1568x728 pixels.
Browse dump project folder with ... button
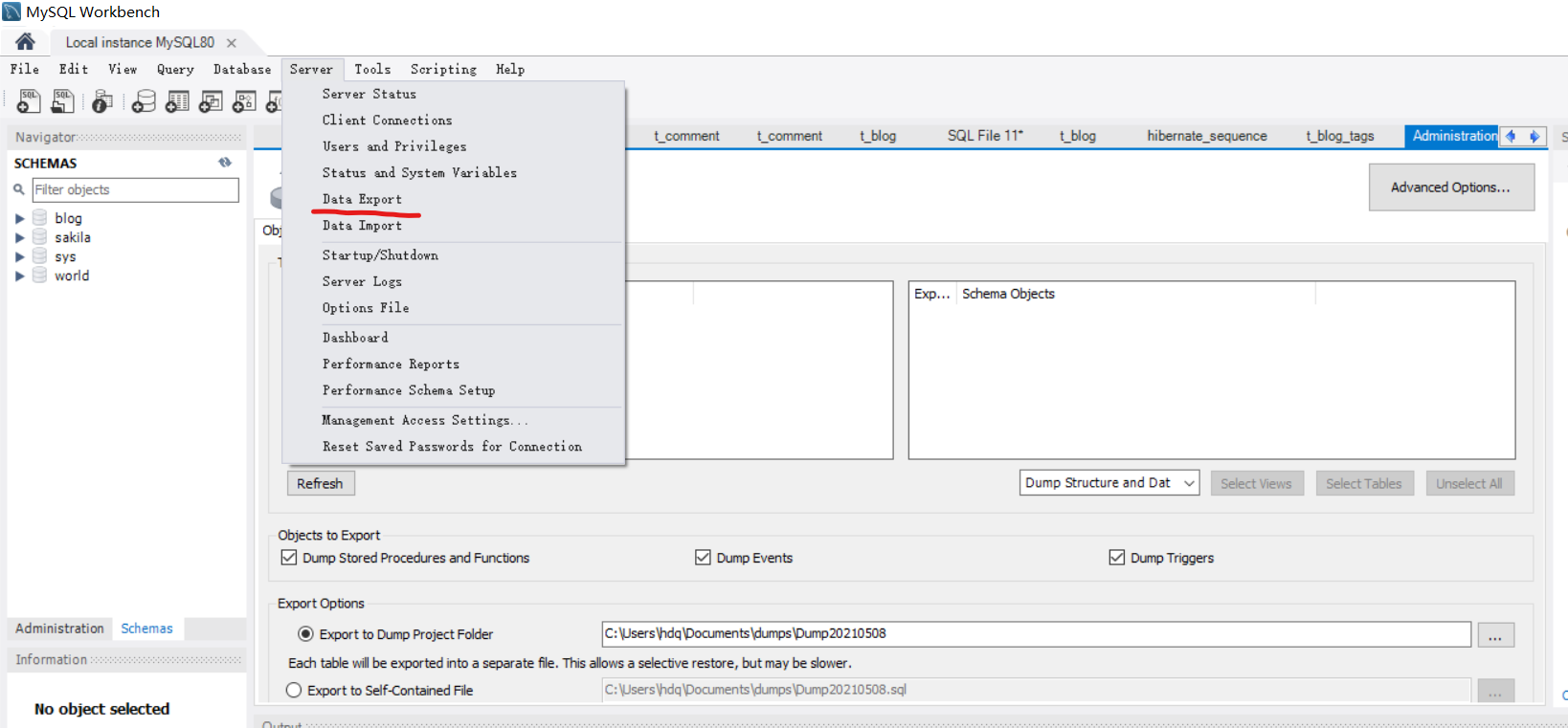(x=1495, y=634)
